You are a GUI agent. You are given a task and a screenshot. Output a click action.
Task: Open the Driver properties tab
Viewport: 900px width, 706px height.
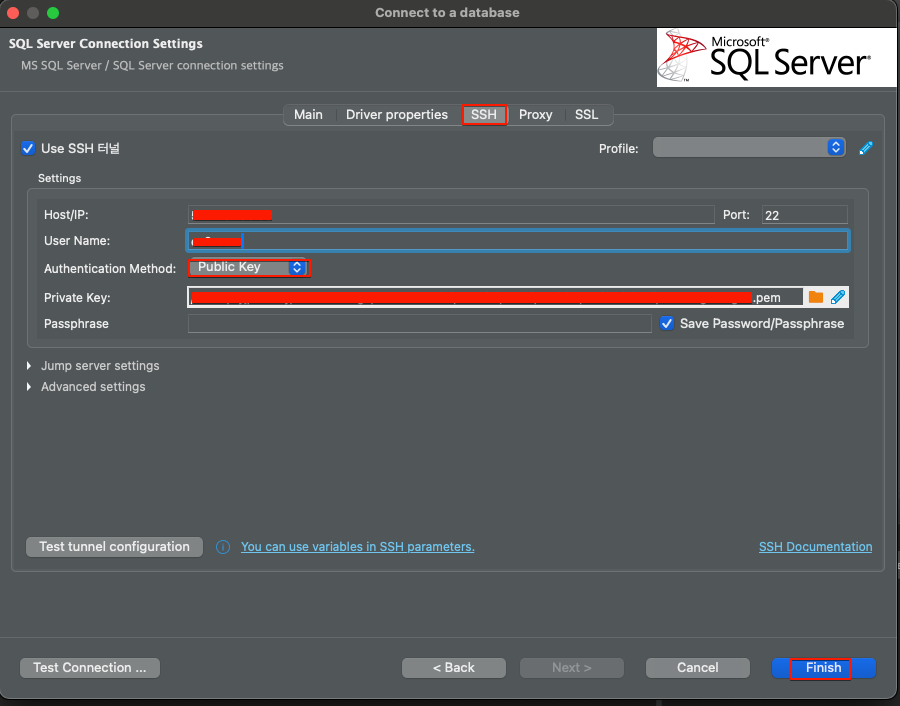coord(396,115)
